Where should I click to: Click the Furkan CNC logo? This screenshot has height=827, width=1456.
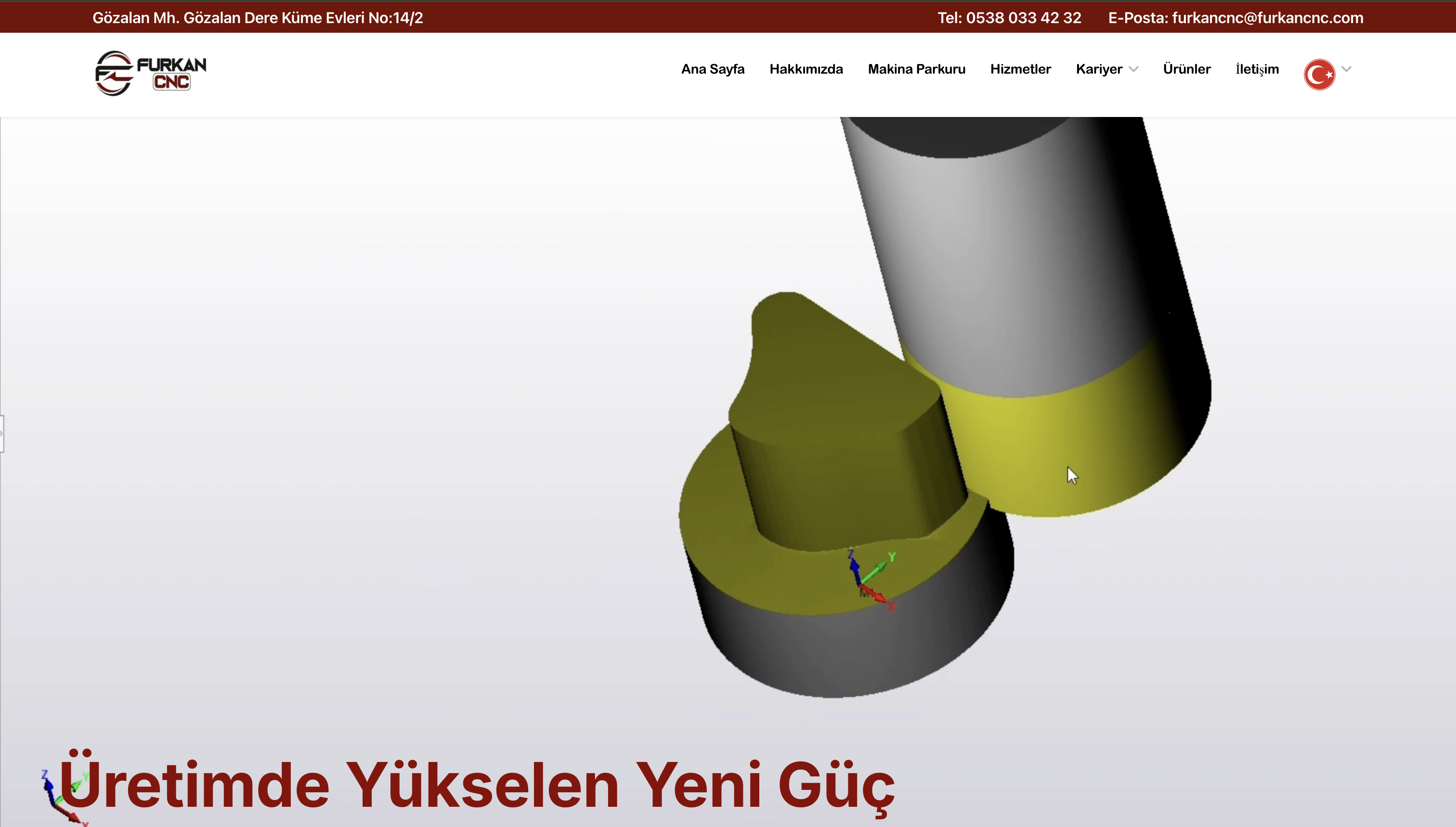point(149,73)
